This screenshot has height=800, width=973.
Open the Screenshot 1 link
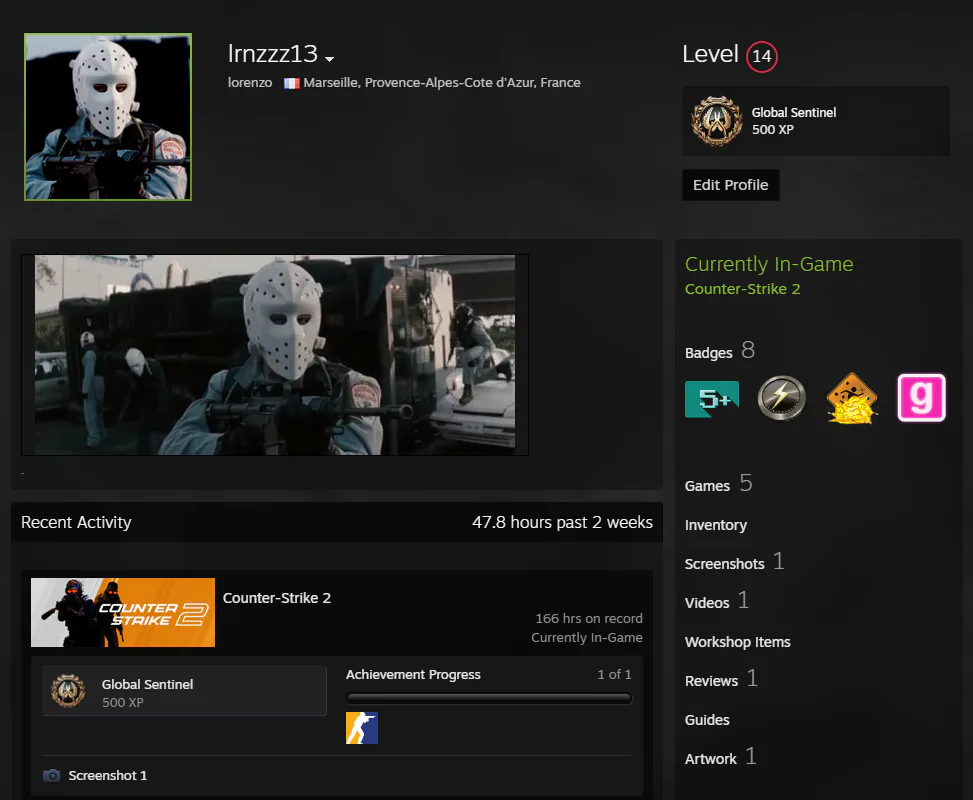pos(107,775)
